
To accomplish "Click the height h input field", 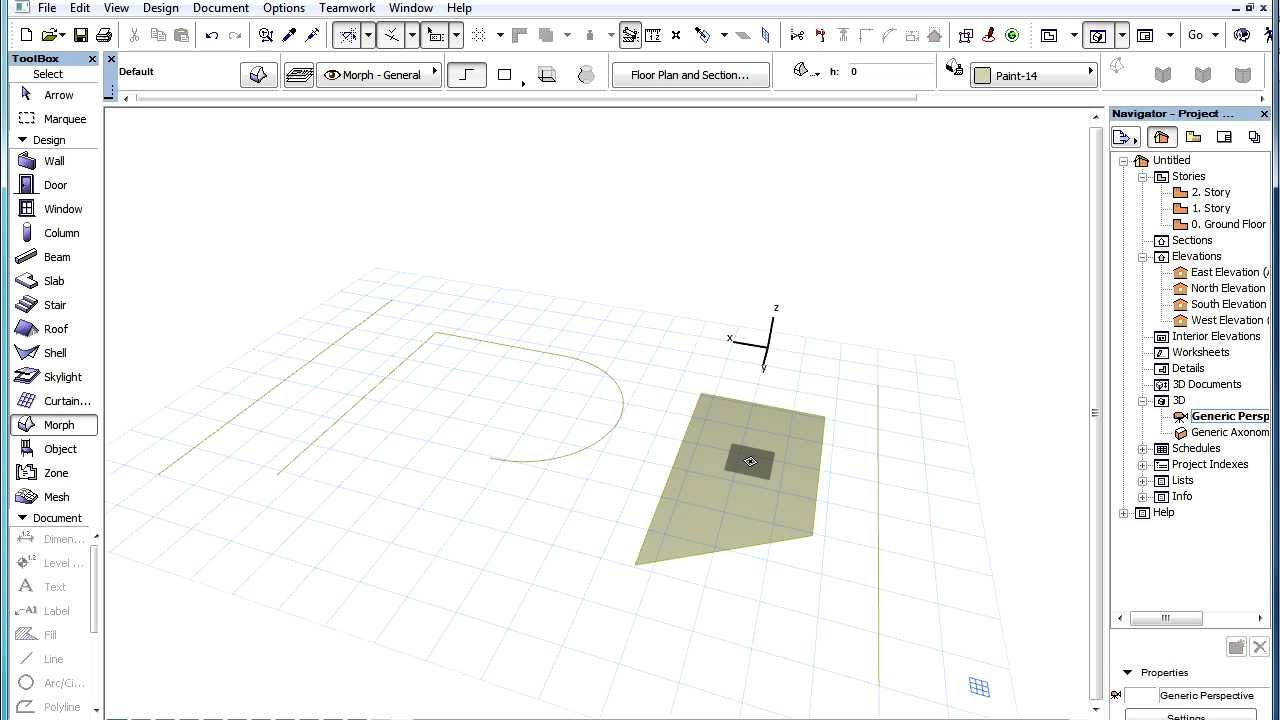I will (890, 72).
